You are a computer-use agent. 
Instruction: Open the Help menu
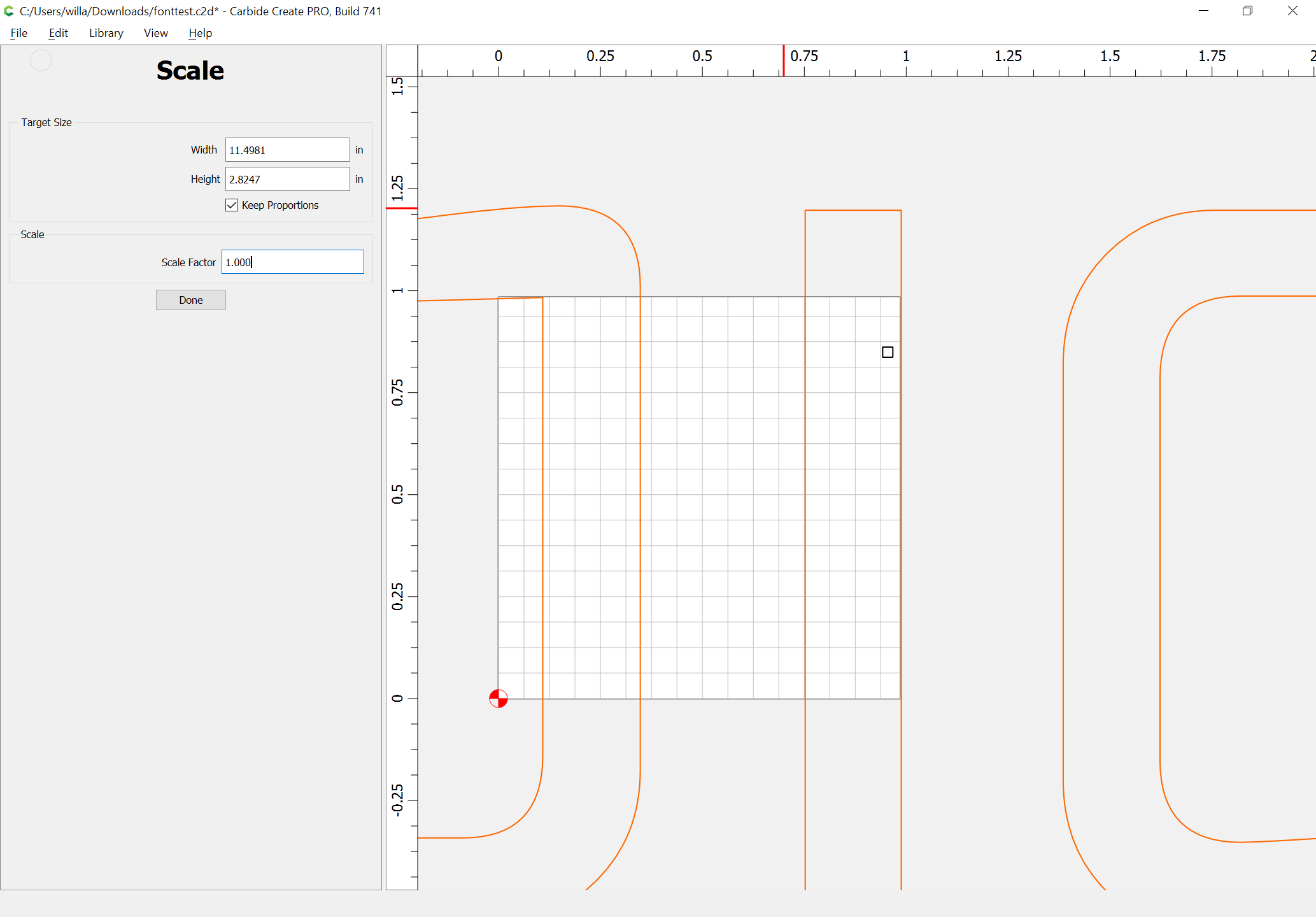click(200, 33)
